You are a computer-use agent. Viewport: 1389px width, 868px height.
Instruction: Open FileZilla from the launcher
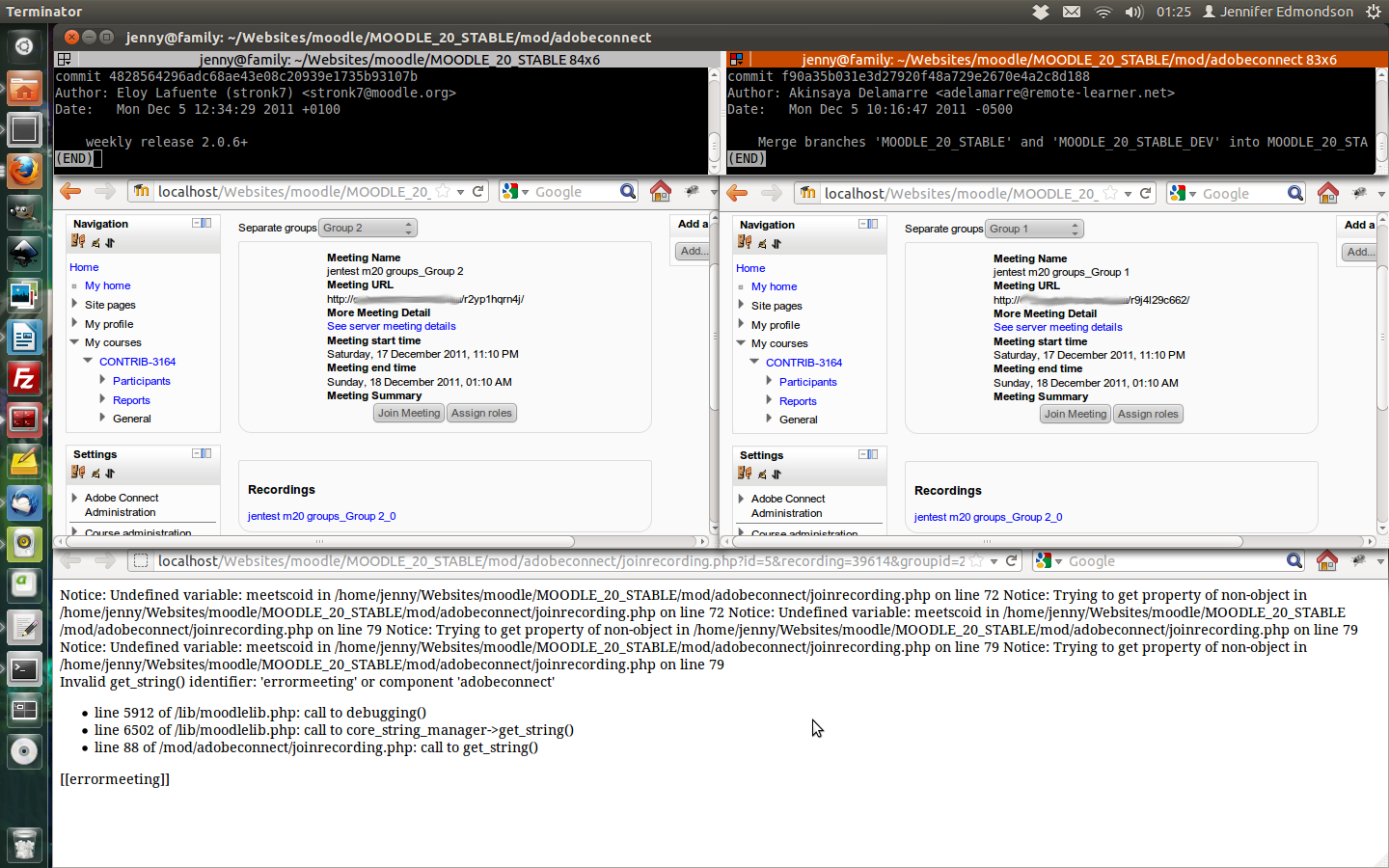pos(24,378)
